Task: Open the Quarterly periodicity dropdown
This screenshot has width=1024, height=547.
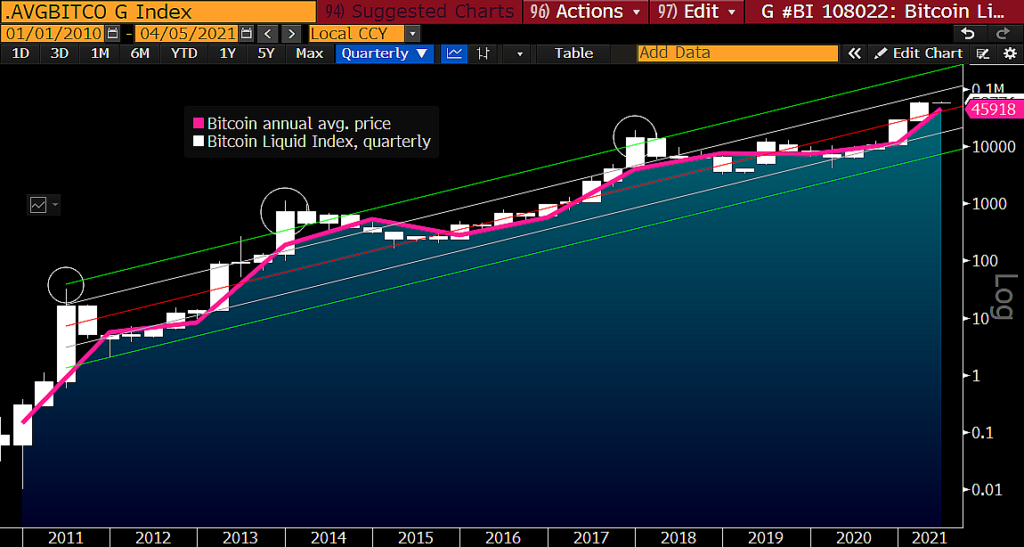Action: [385, 54]
